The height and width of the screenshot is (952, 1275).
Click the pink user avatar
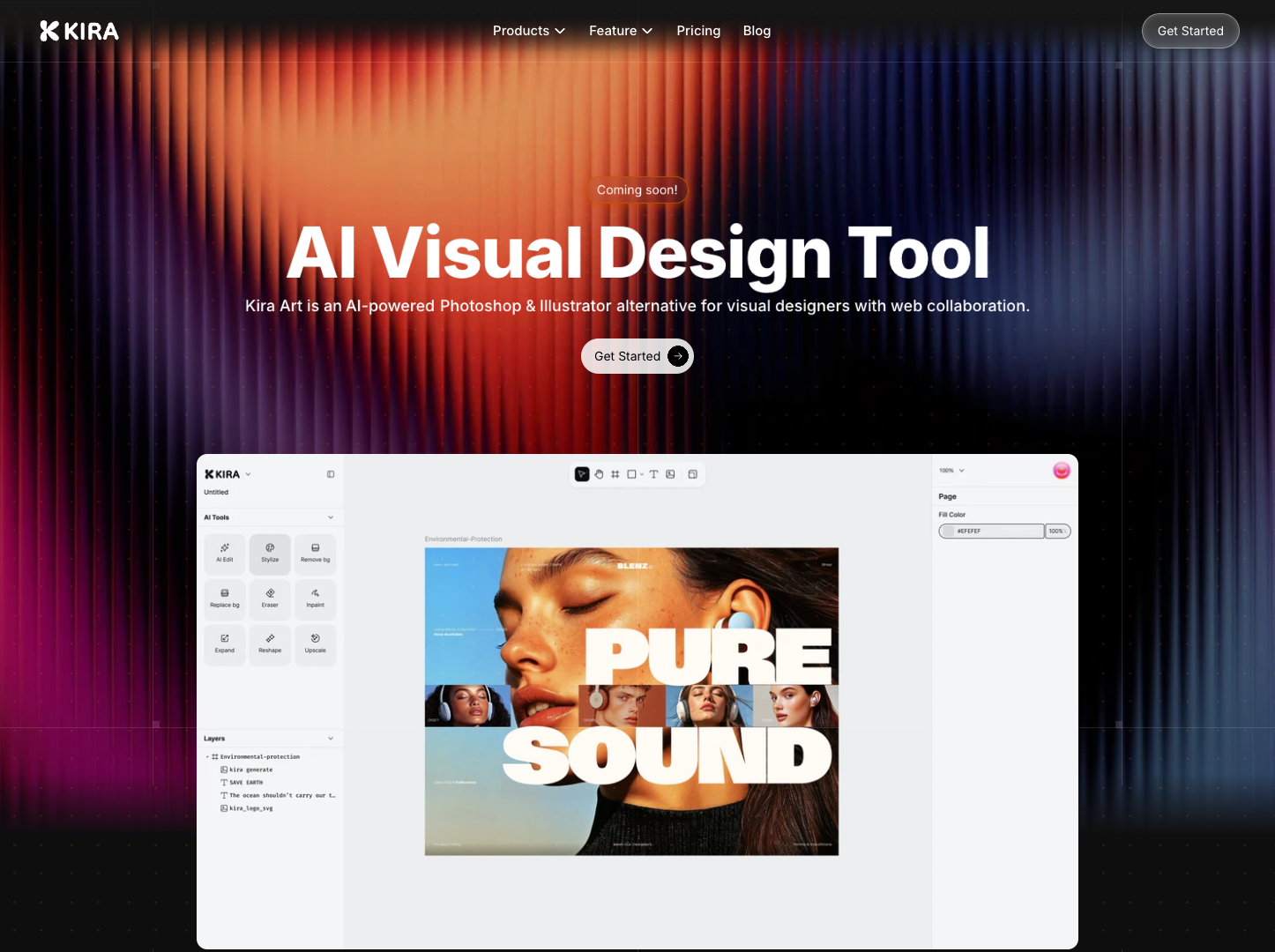pyautogui.click(x=1061, y=471)
